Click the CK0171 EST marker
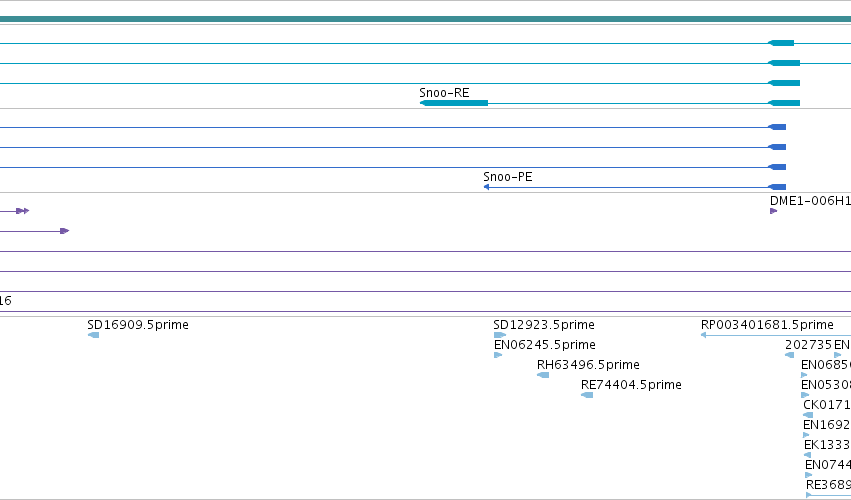The image size is (851, 500). tap(808, 415)
